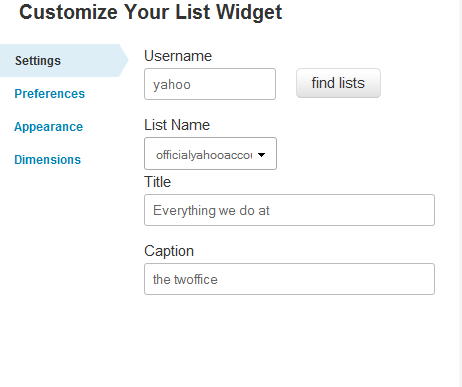Click the Caption field with the twoffice

pyautogui.click(x=289, y=279)
